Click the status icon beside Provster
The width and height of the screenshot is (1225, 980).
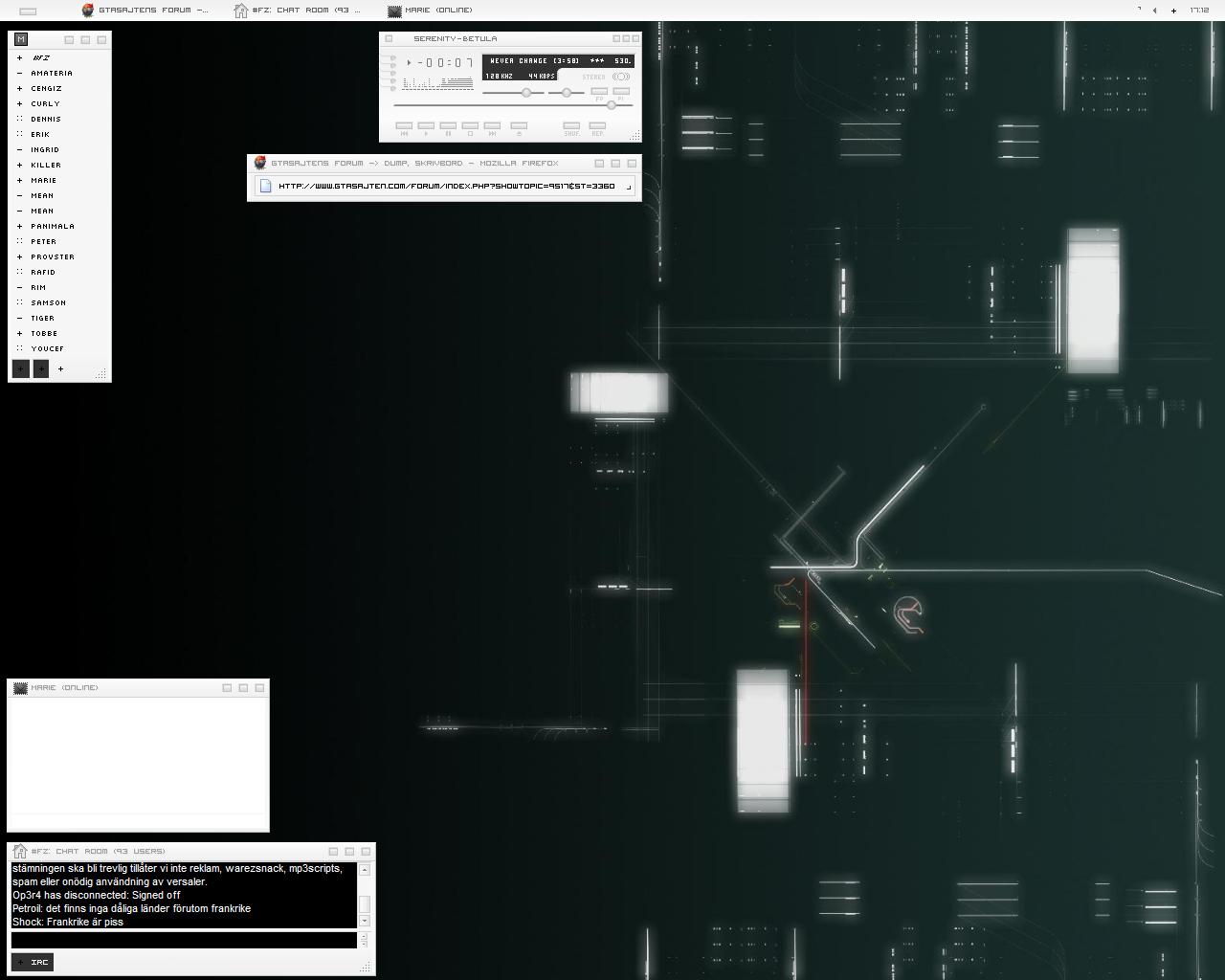coord(19,256)
